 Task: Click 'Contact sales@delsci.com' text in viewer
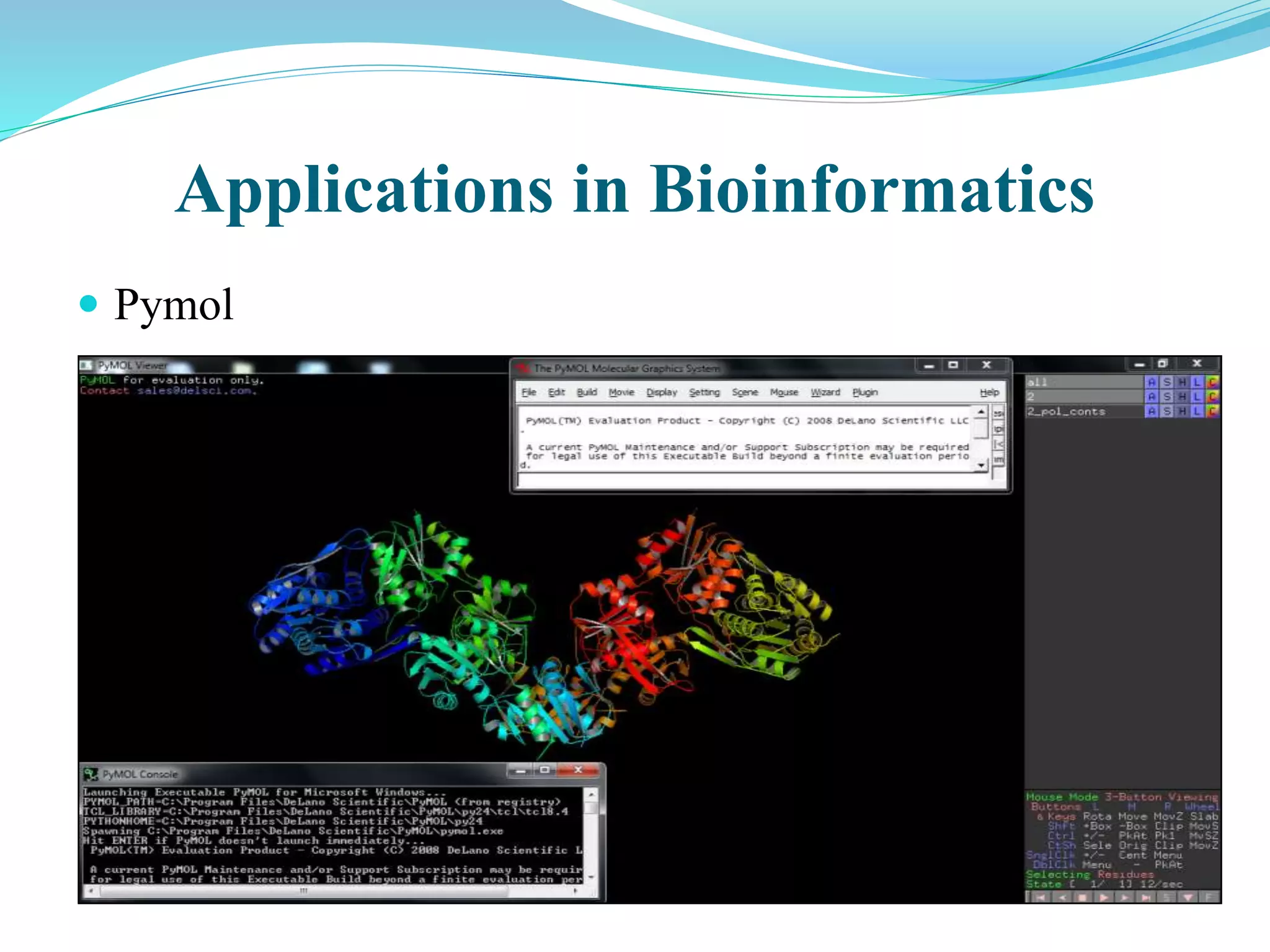(x=168, y=390)
